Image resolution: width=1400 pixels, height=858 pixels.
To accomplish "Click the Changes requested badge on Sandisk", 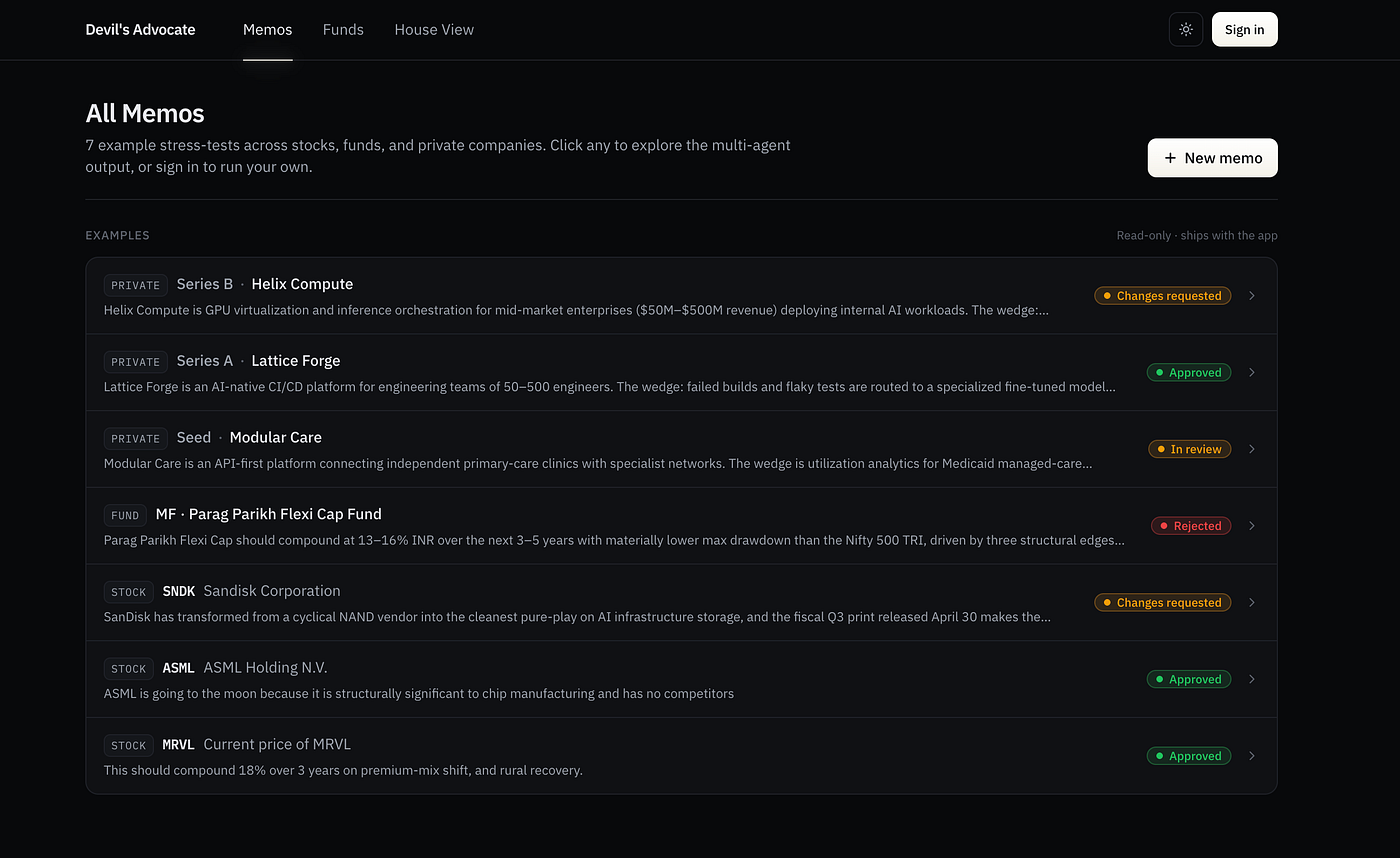I will click(x=1163, y=602).
